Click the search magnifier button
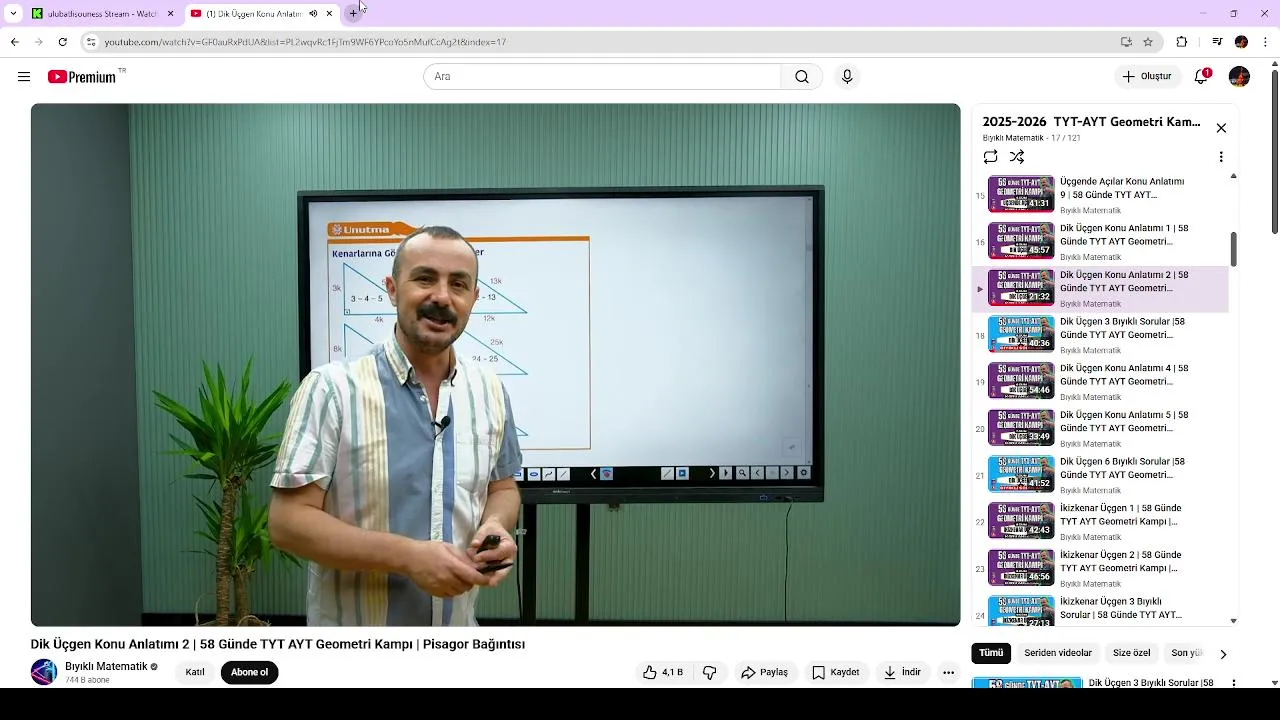Viewport: 1280px width, 720px height. click(802, 77)
